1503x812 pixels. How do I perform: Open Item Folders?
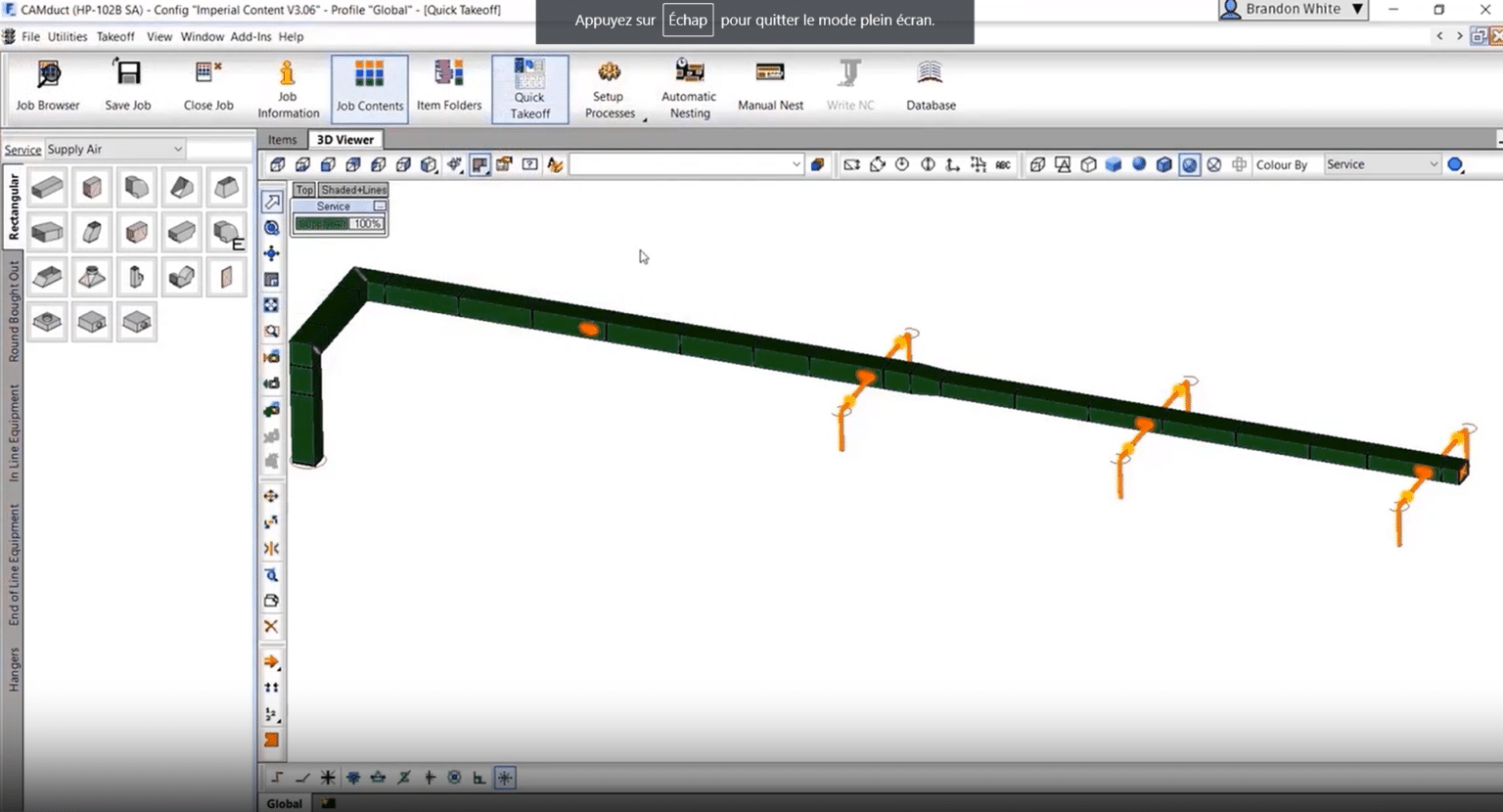tap(448, 86)
